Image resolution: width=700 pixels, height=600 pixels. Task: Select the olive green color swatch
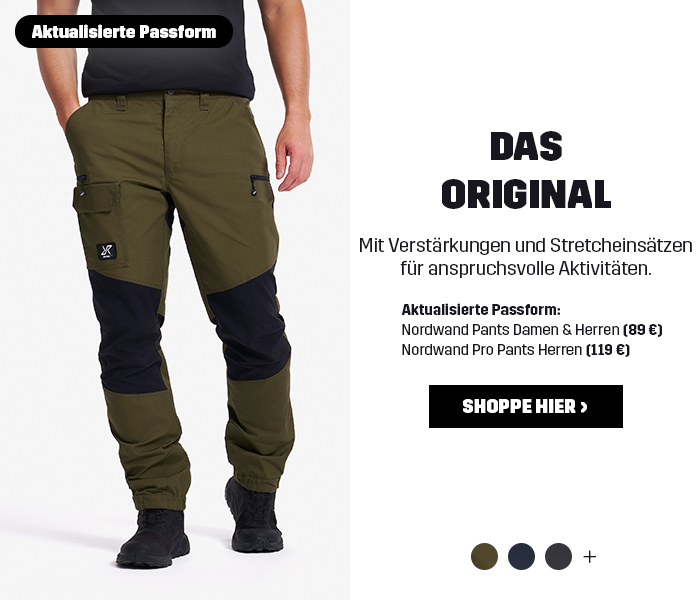pos(484,556)
